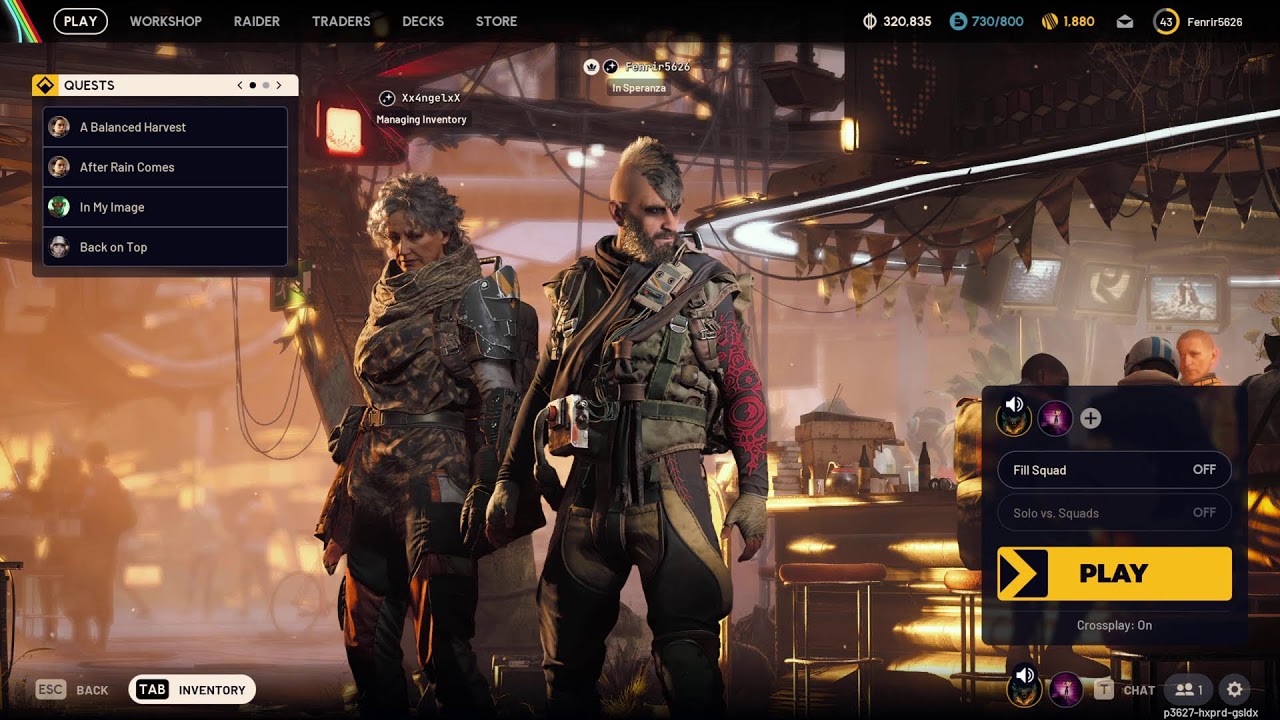Open the Workshop tab
The image size is (1280, 720).
click(165, 21)
